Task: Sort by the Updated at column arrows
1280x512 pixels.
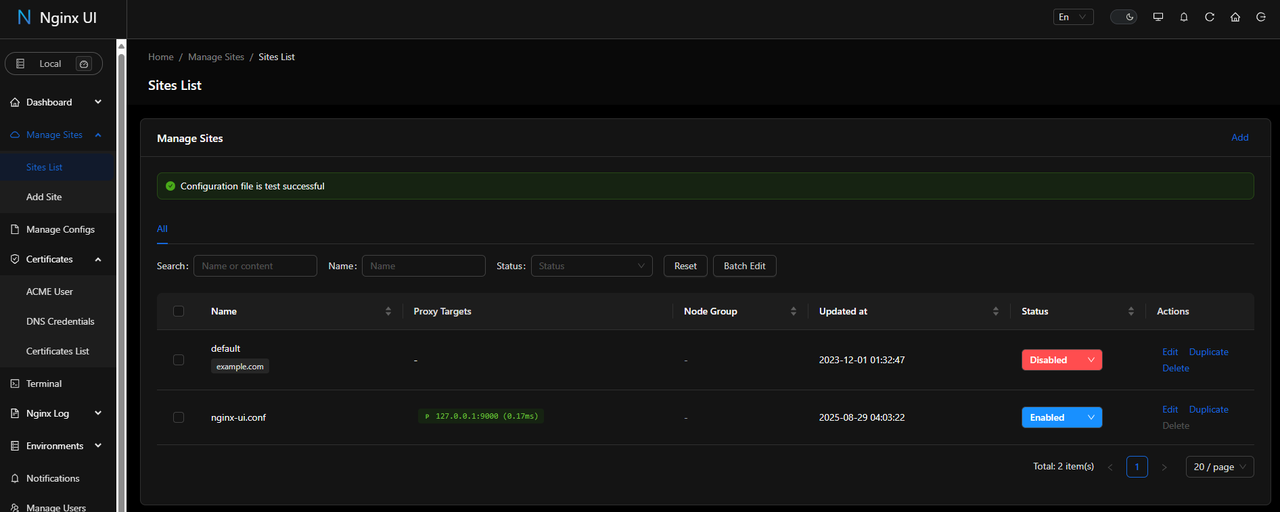Action: (996, 312)
